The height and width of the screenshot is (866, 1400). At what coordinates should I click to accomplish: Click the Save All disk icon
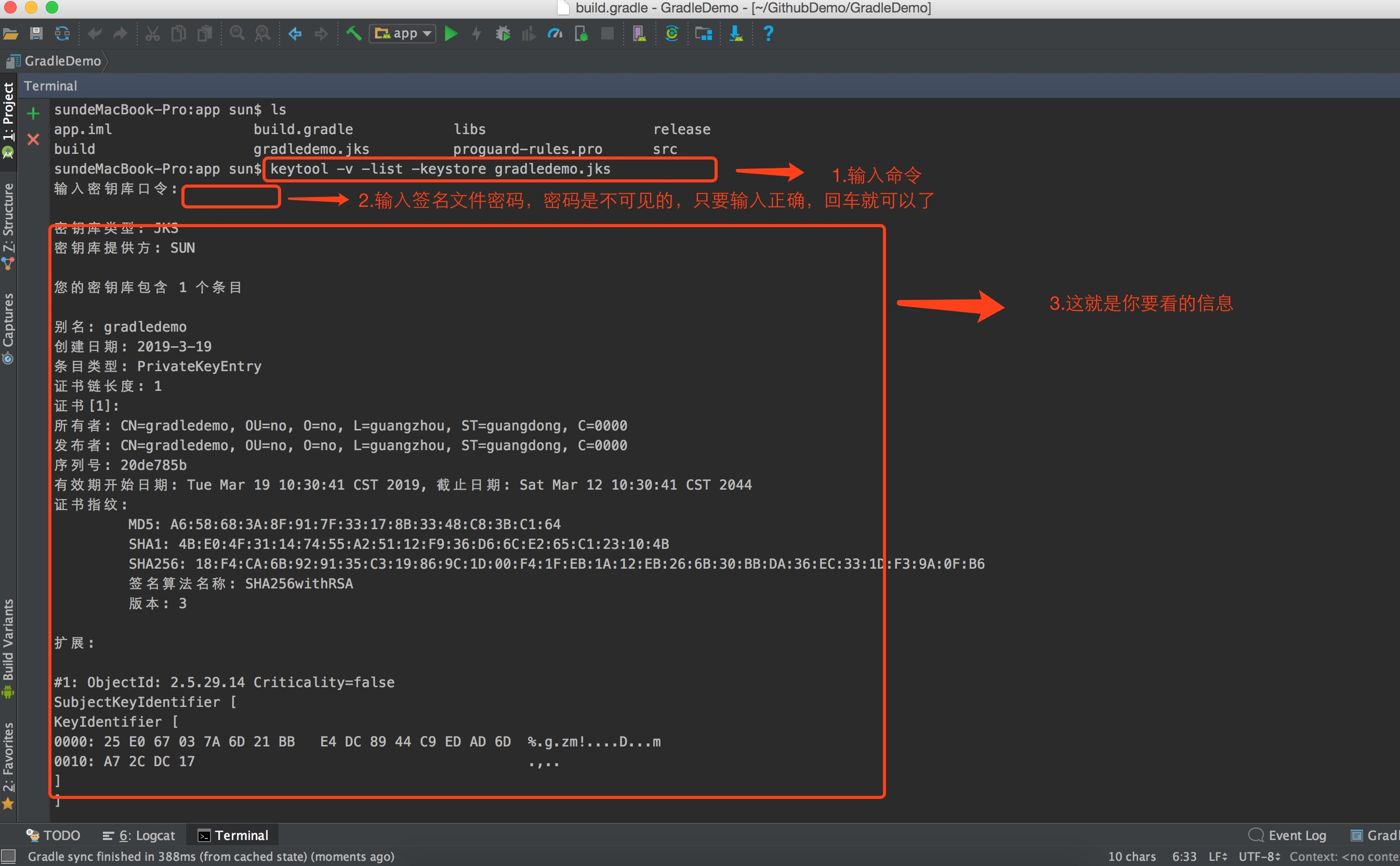pyautogui.click(x=36, y=34)
